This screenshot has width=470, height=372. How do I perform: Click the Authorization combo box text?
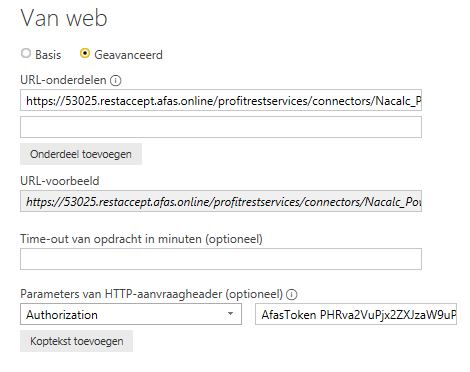(62, 314)
